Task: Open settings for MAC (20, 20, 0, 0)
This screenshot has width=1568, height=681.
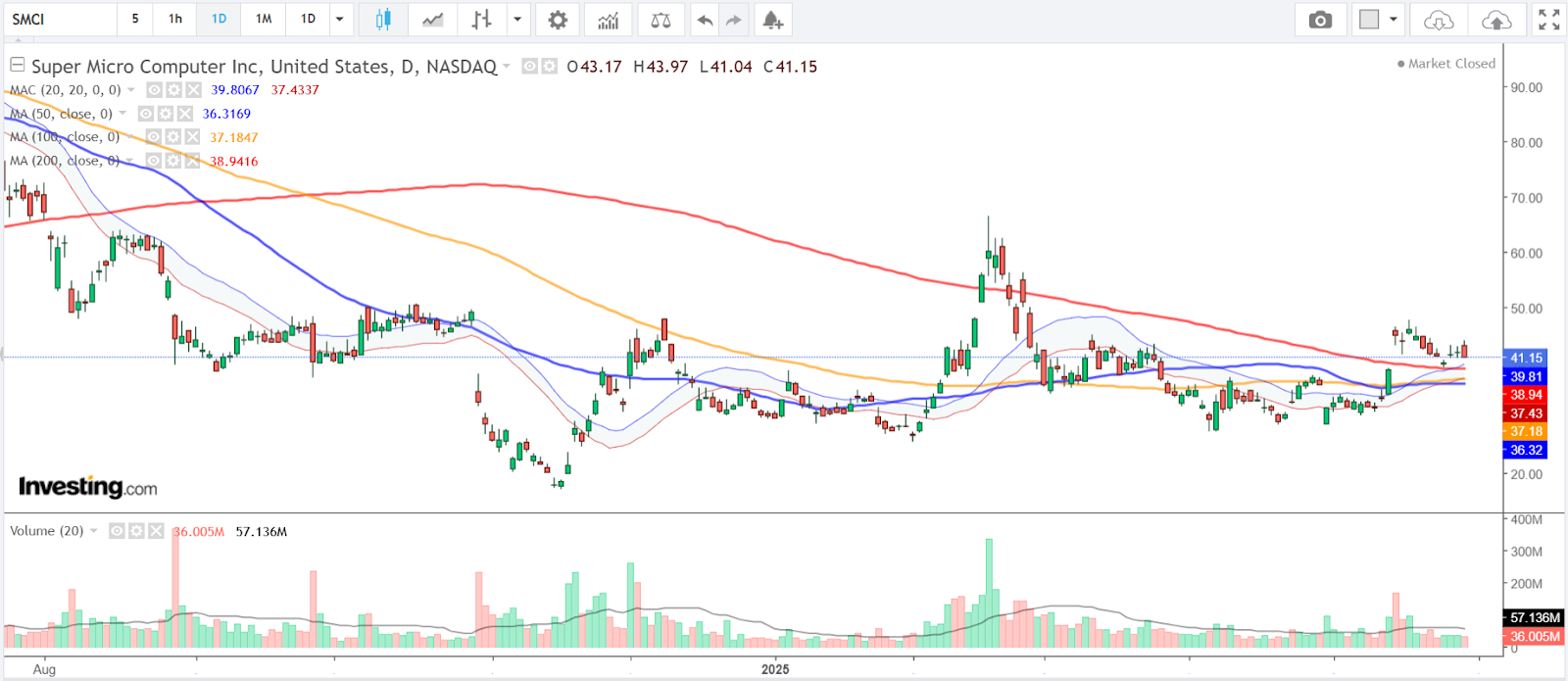Action: (x=173, y=90)
